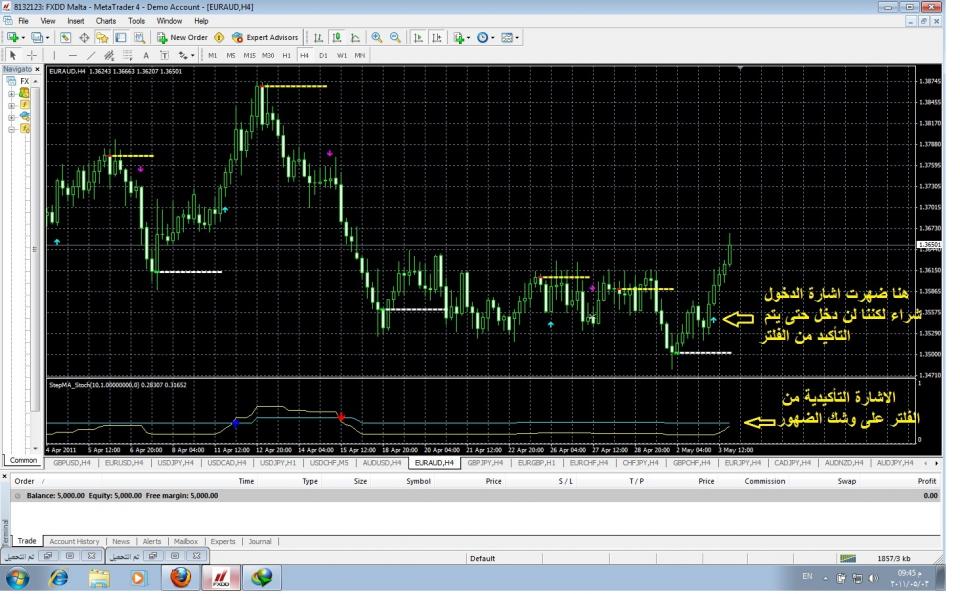Toggle the Navigator star-folder icon
The height and width of the screenshot is (594, 960).
pyautogui.click(x=102, y=37)
